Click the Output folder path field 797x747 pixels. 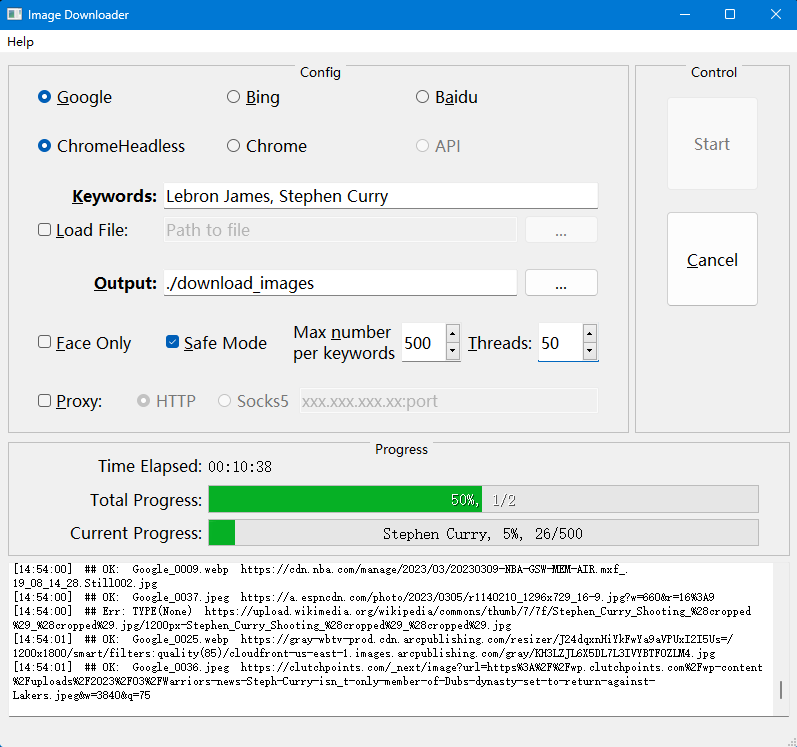pos(340,283)
